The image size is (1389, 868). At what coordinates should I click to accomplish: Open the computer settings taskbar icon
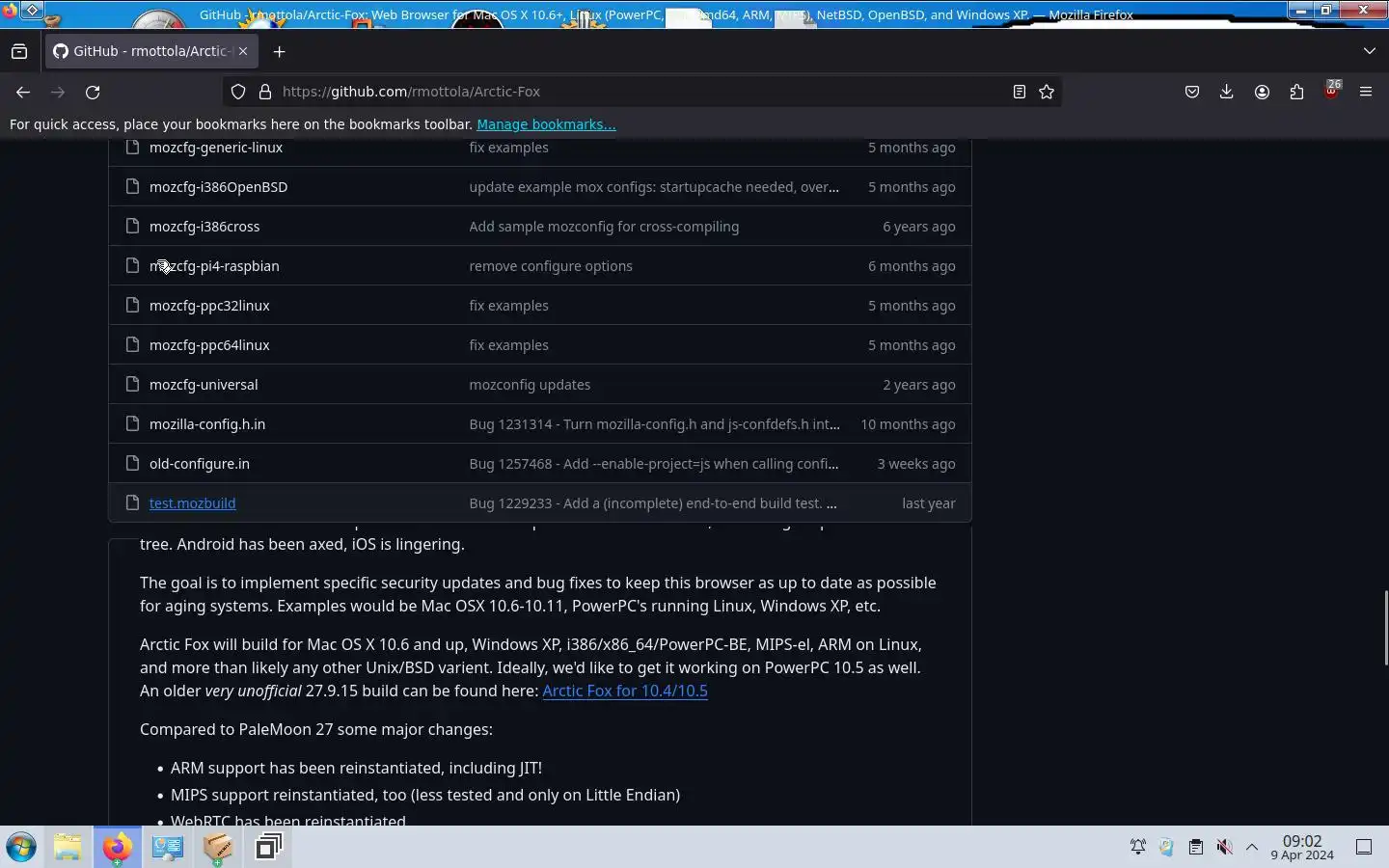(x=168, y=848)
